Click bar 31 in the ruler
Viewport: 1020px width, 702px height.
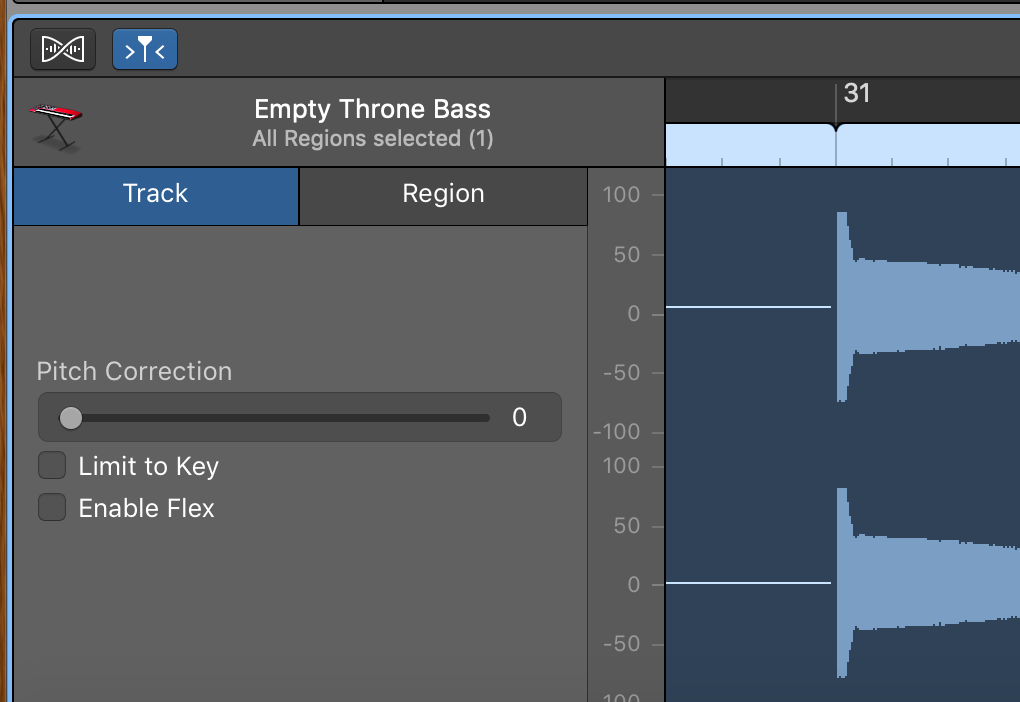(856, 95)
